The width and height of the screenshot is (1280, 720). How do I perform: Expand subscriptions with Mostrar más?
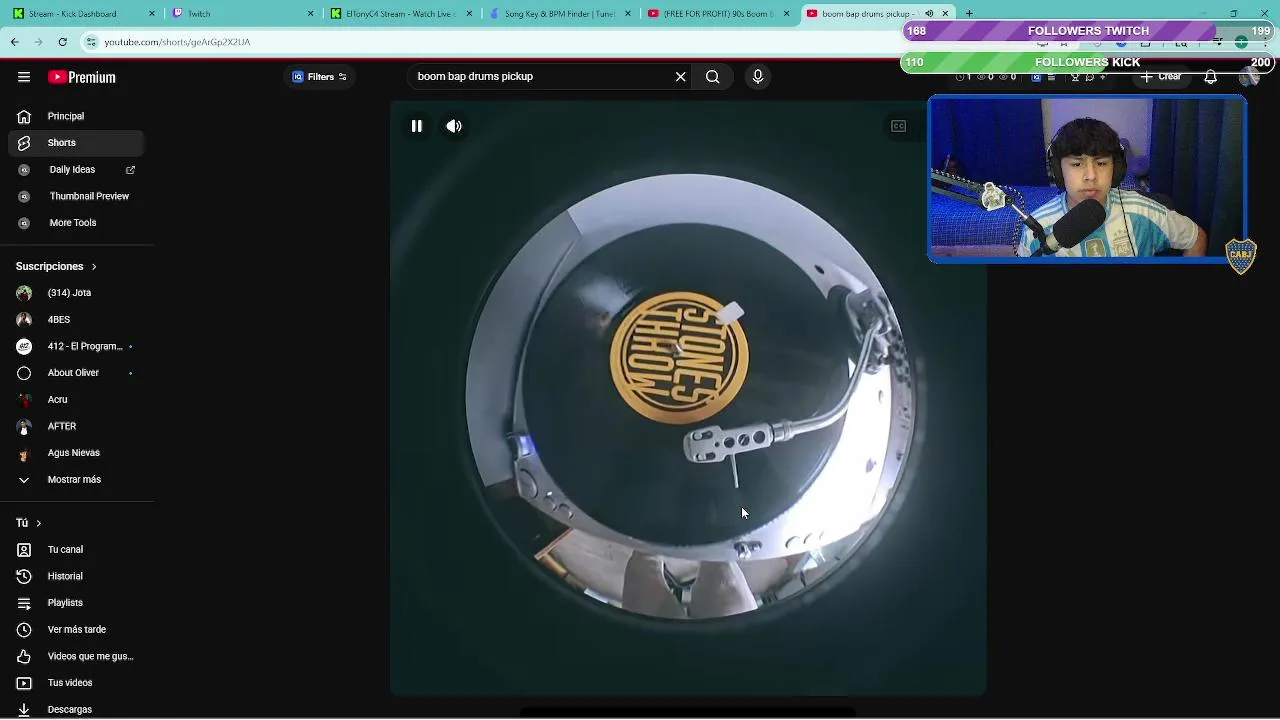click(76, 480)
